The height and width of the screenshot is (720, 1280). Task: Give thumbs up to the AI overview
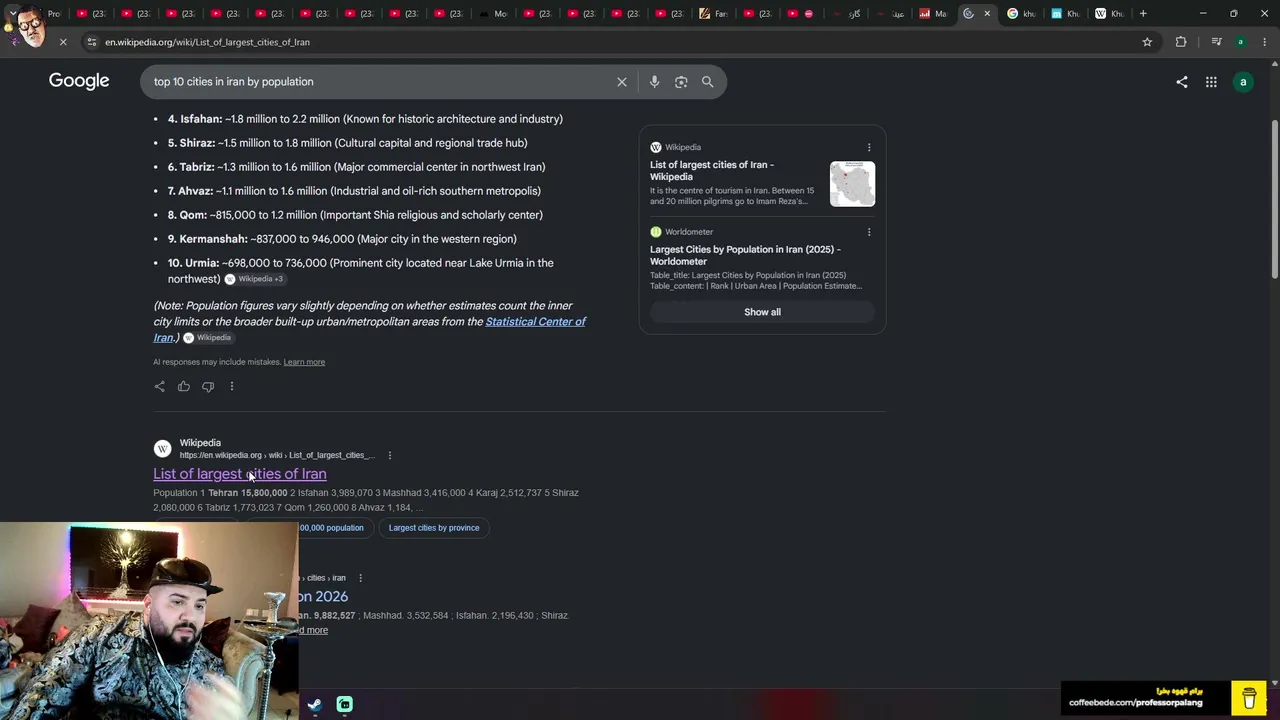[x=184, y=386]
